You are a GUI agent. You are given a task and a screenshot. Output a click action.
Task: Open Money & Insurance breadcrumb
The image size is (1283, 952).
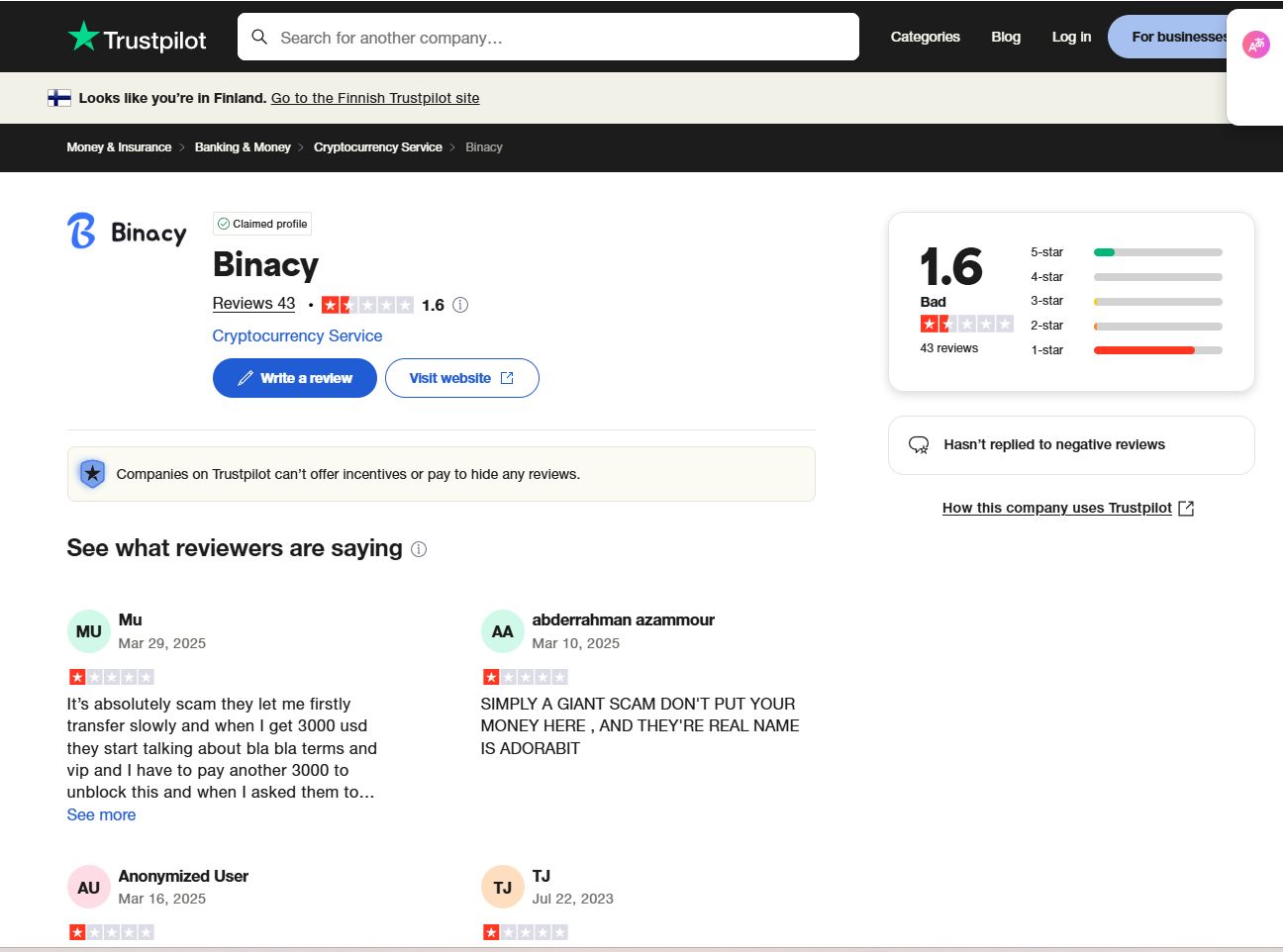point(119,147)
